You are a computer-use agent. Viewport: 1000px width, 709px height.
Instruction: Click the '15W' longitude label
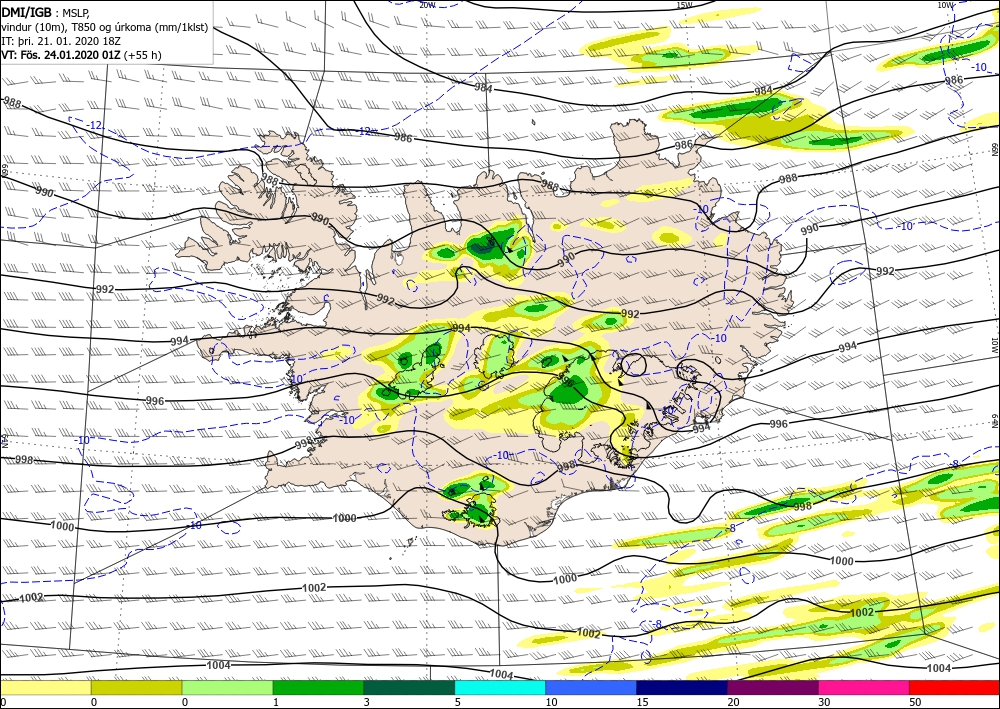[x=684, y=5]
